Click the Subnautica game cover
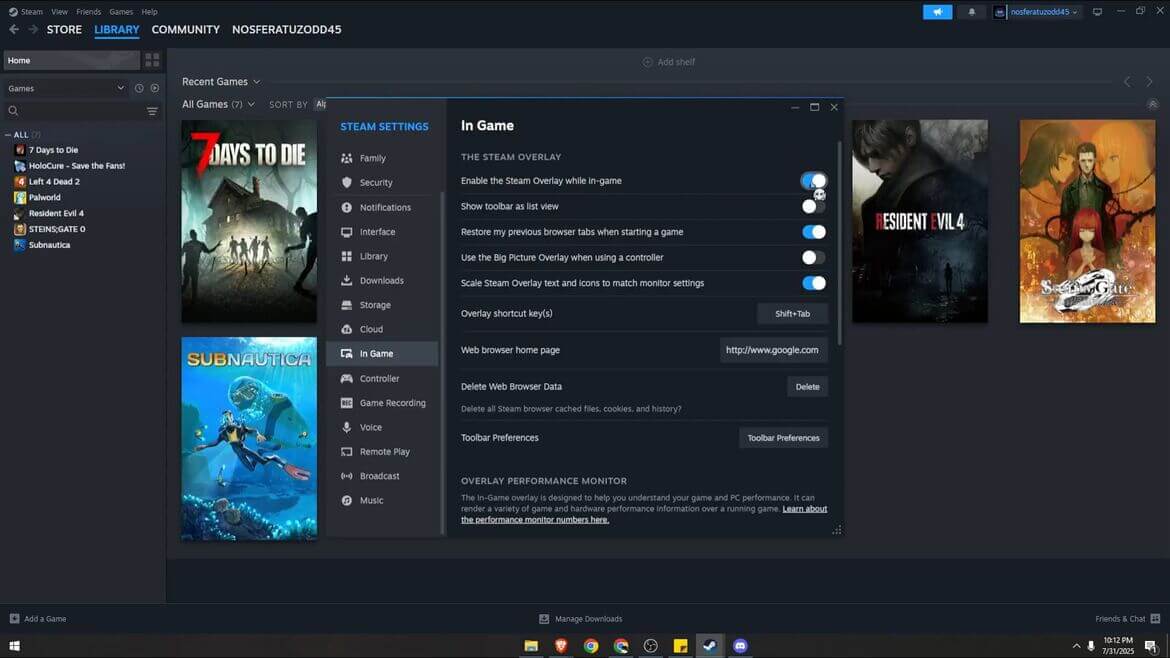Image resolution: width=1170 pixels, height=658 pixels. click(249, 439)
